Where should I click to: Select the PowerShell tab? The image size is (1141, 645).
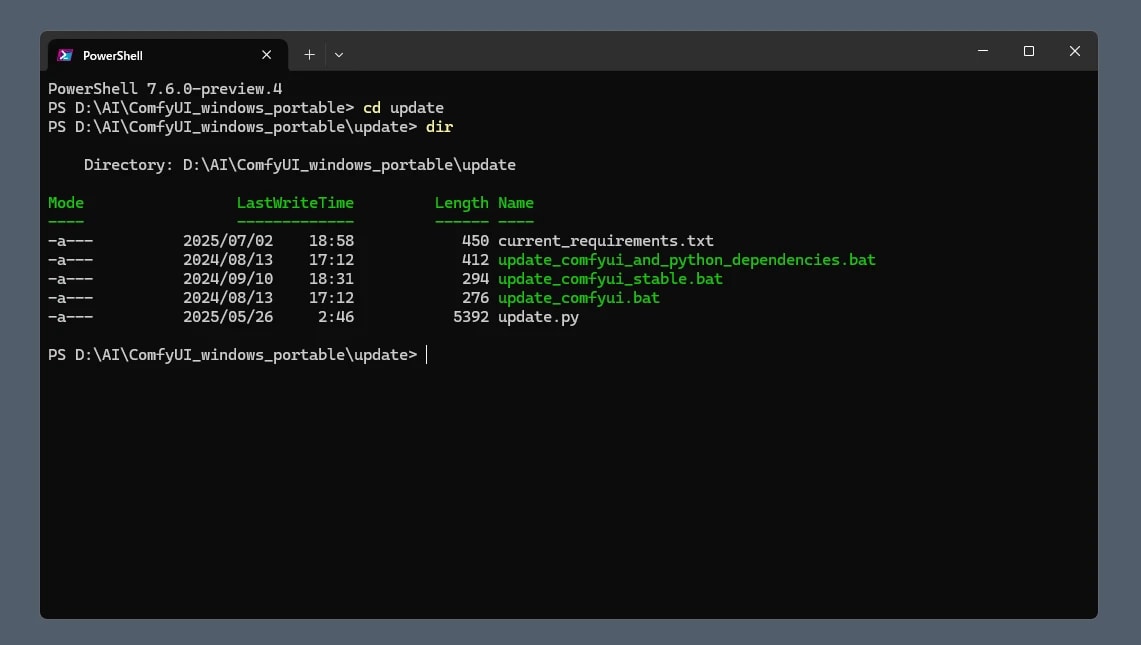pyautogui.click(x=168, y=55)
